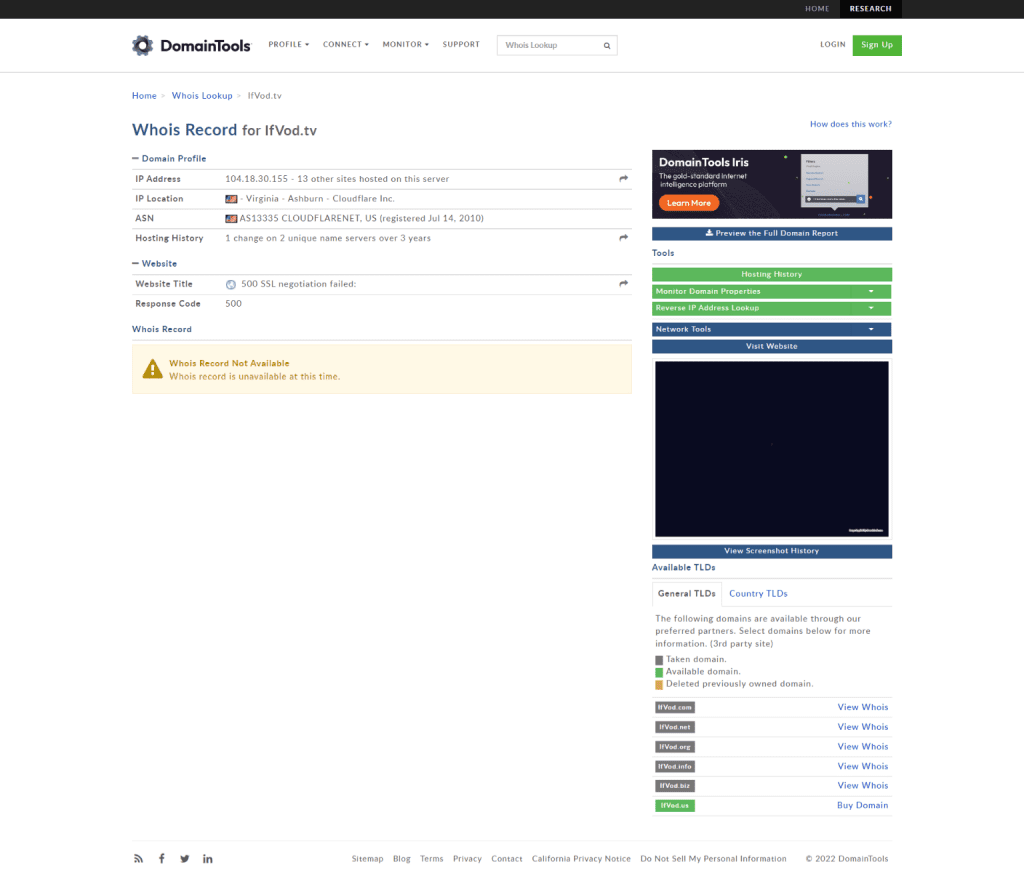Open the PROFILE dropdown menu
Screen dimensions: 1024x876
coord(289,44)
